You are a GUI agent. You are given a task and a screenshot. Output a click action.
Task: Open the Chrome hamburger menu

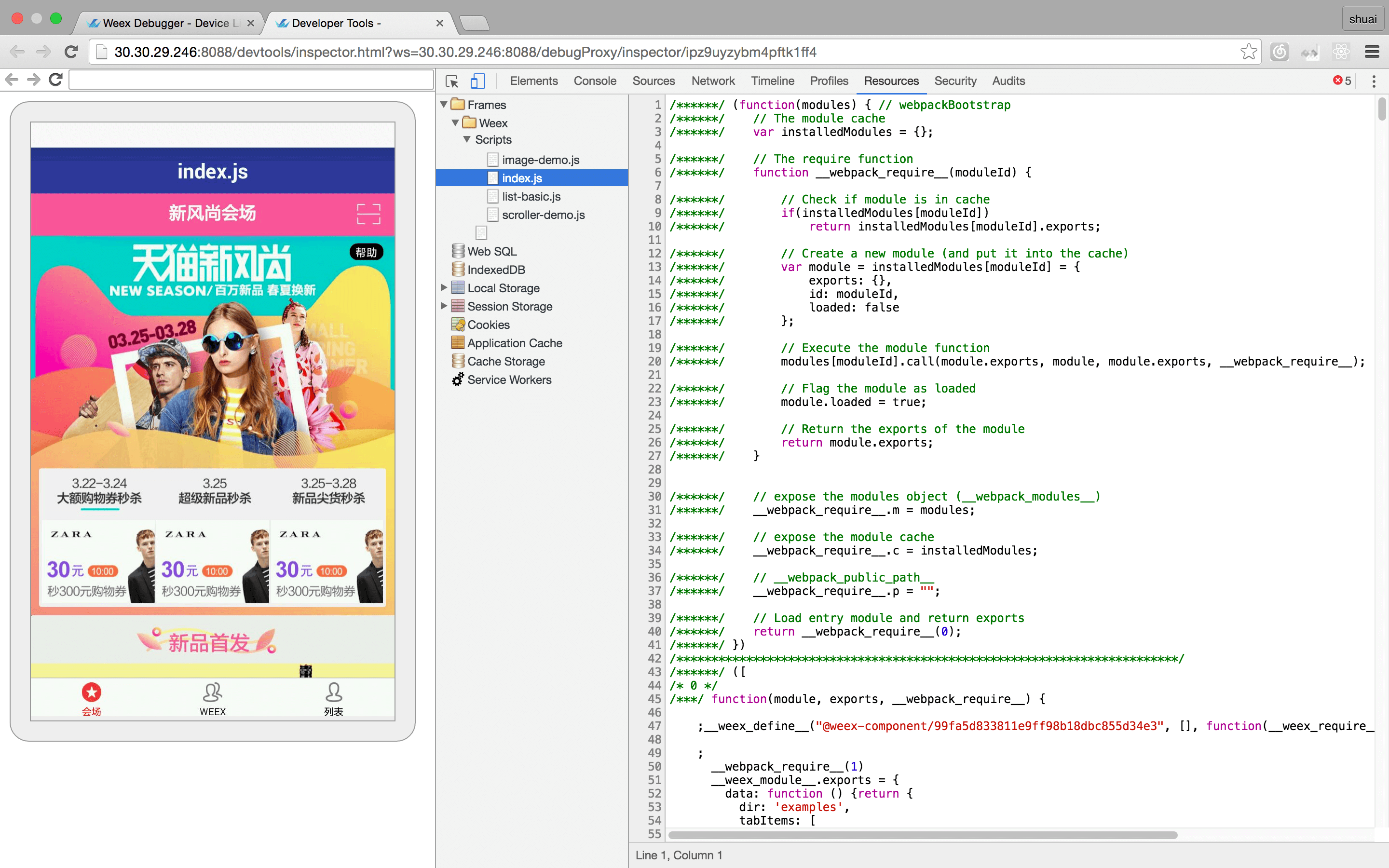[x=1372, y=52]
